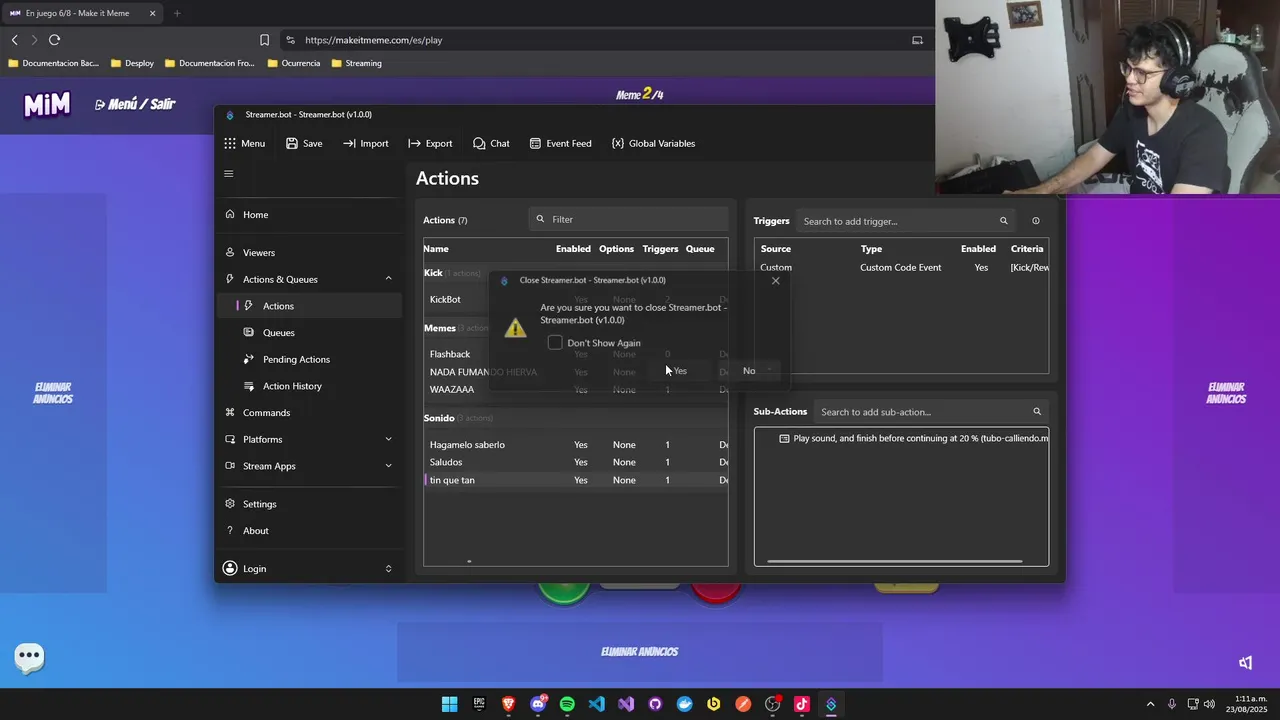Click the MiM logo on the webpage
The width and height of the screenshot is (1280, 720).
(47, 104)
